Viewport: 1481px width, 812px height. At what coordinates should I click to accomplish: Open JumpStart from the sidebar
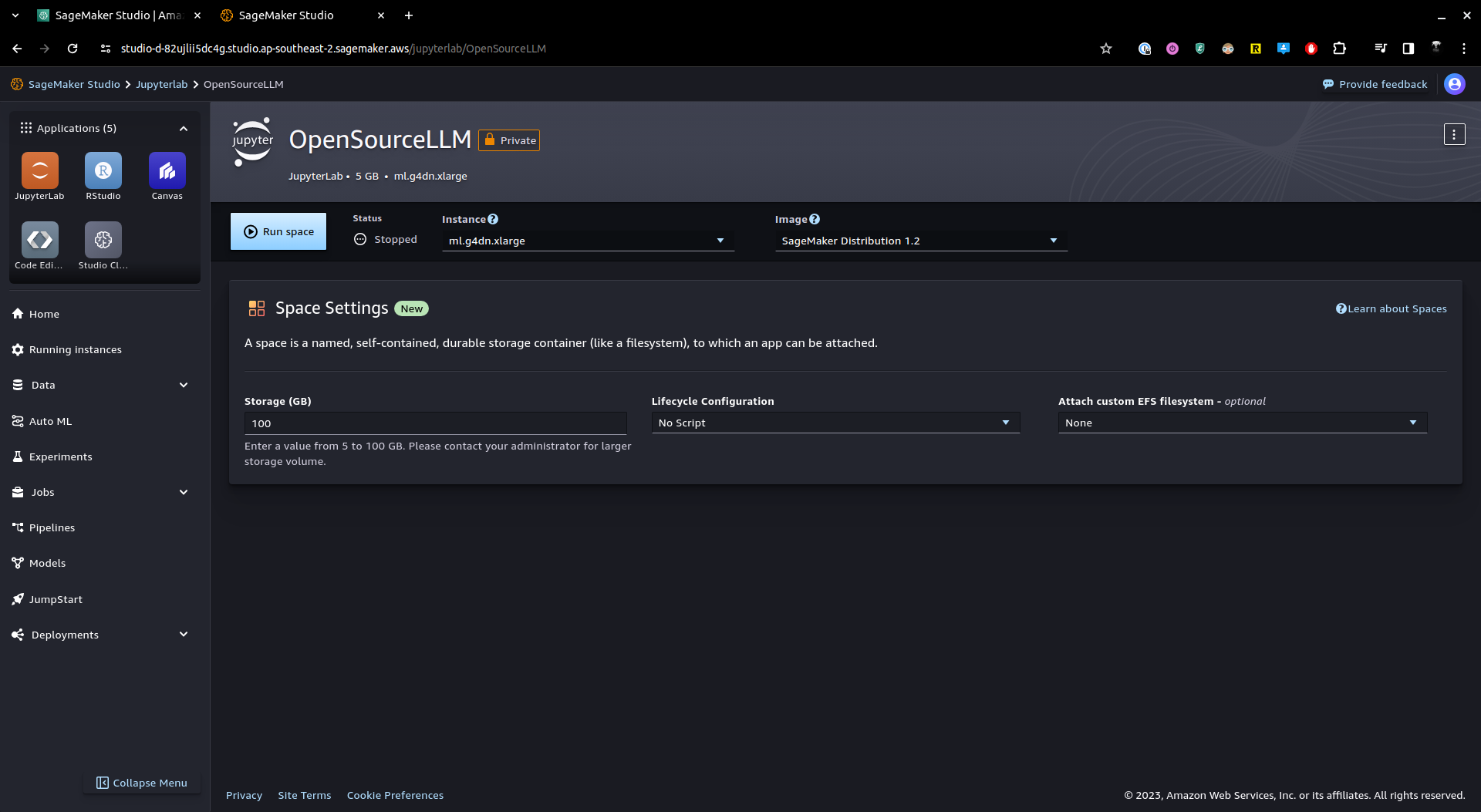(56, 599)
